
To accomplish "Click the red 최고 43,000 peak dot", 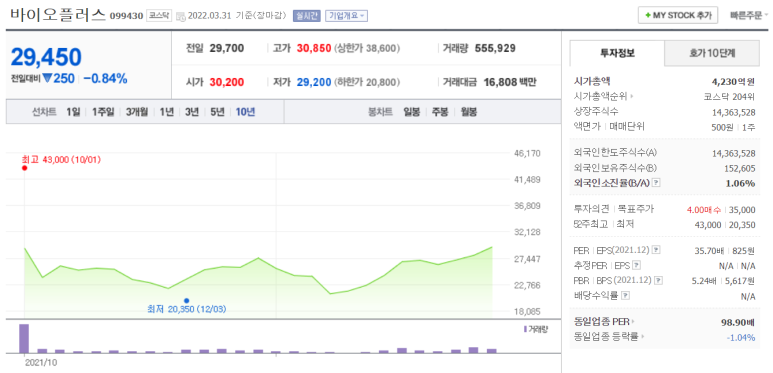I will 24,168.
